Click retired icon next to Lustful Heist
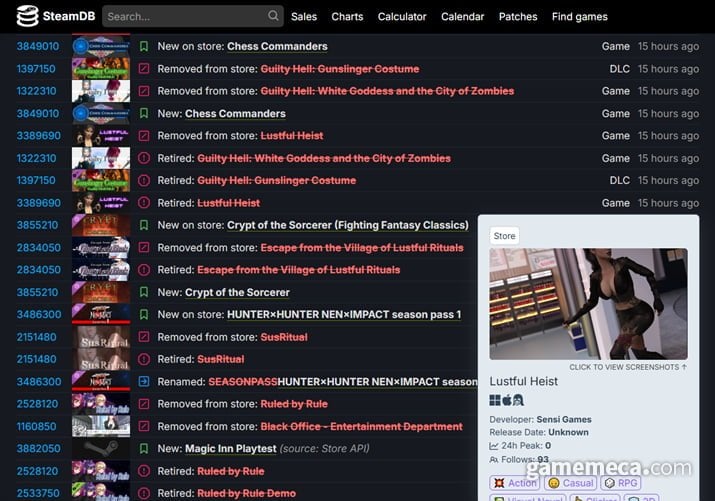The height and width of the screenshot is (501, 715). pyautogui.click(x=144, y=203)
